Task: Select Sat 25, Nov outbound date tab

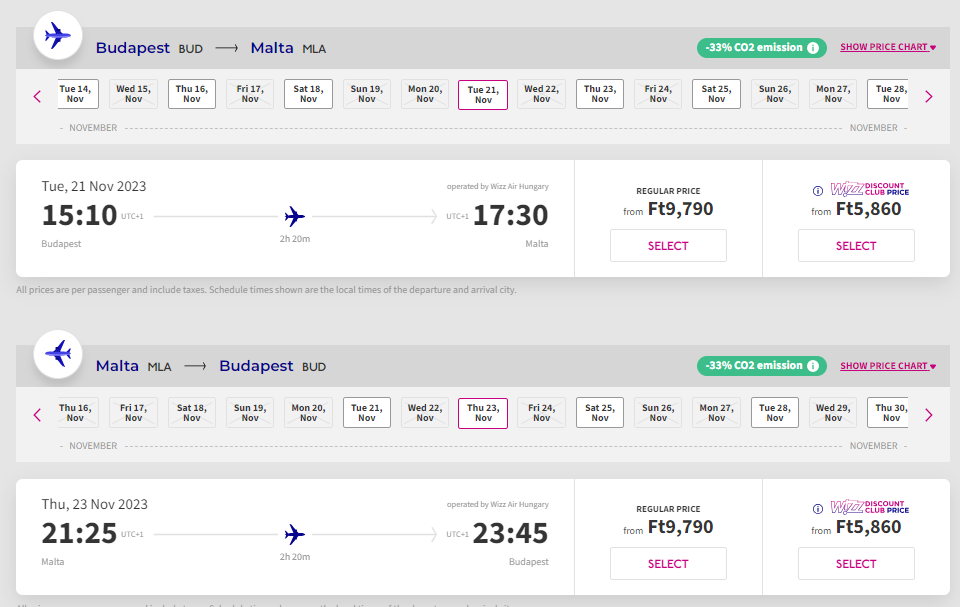Action: click(716, 94)
